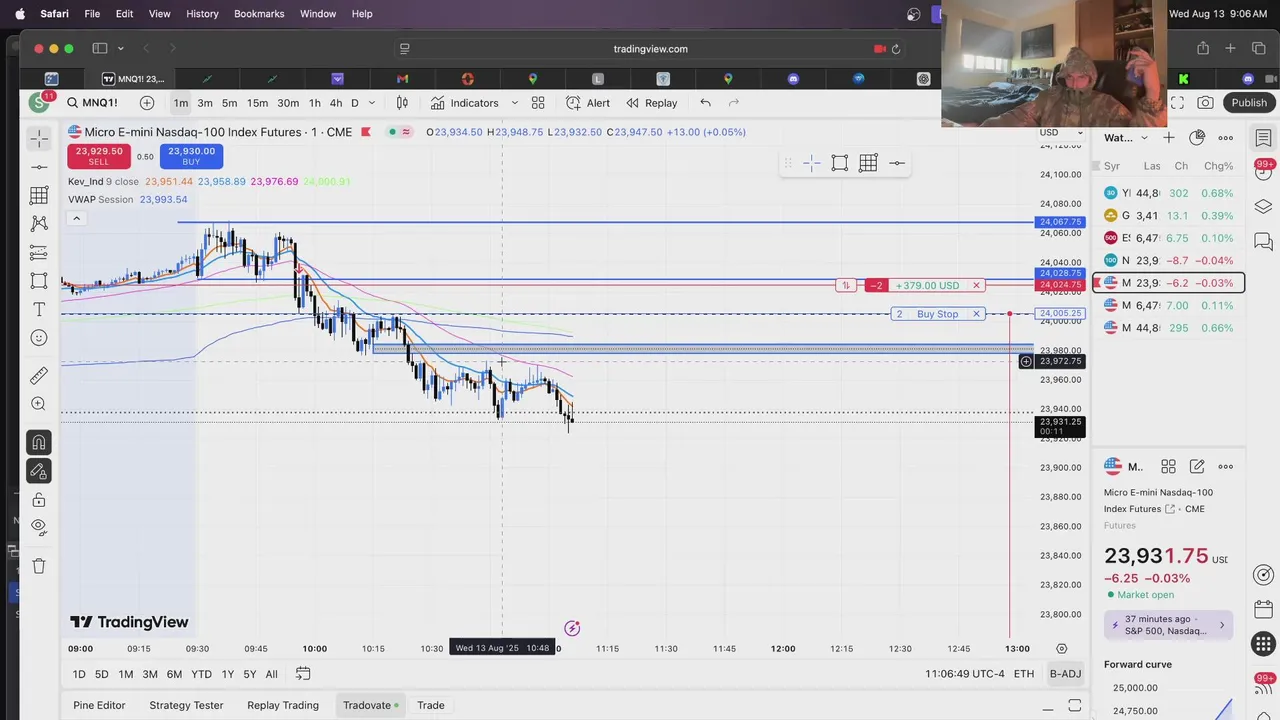Switch to the 30m timeframe
This screenshot has height=720, width=1280.
[x=288, y=103]
